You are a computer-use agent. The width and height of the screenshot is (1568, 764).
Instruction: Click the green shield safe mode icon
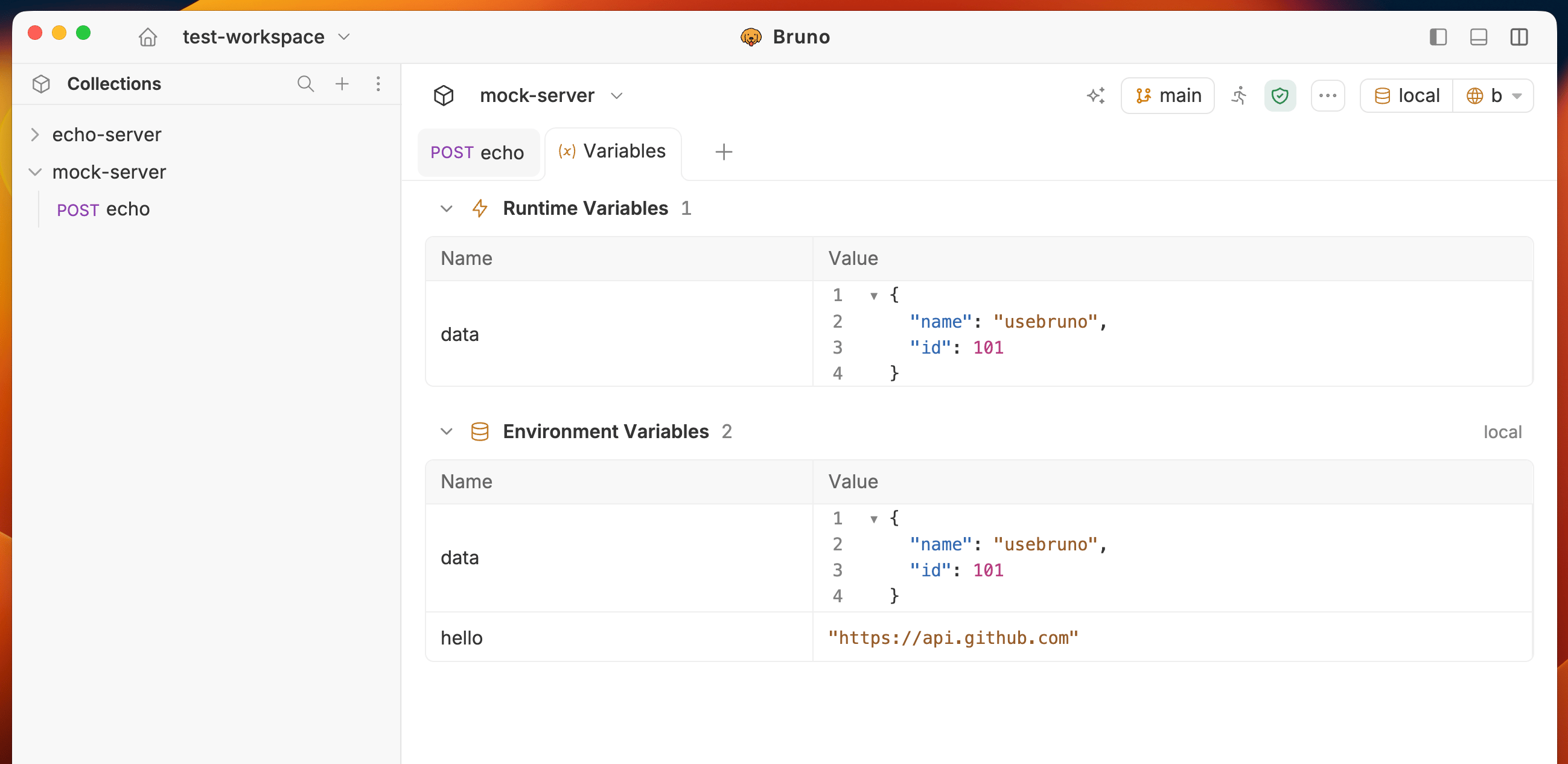1280,95
